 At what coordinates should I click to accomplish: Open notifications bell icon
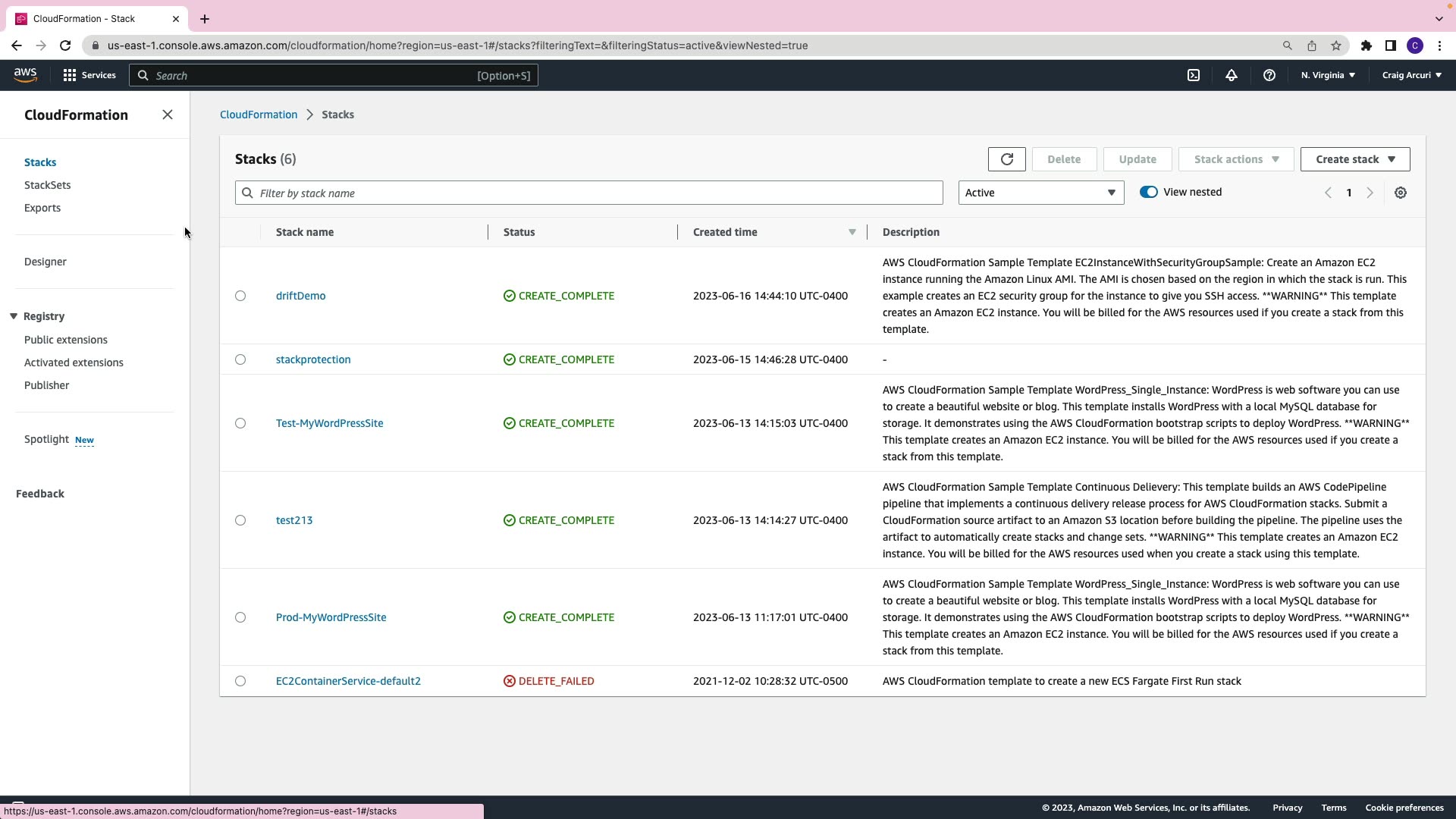(1231, 75)
